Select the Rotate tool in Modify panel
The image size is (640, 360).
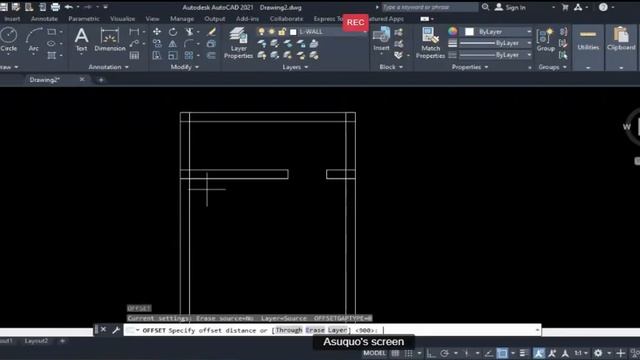173,32
